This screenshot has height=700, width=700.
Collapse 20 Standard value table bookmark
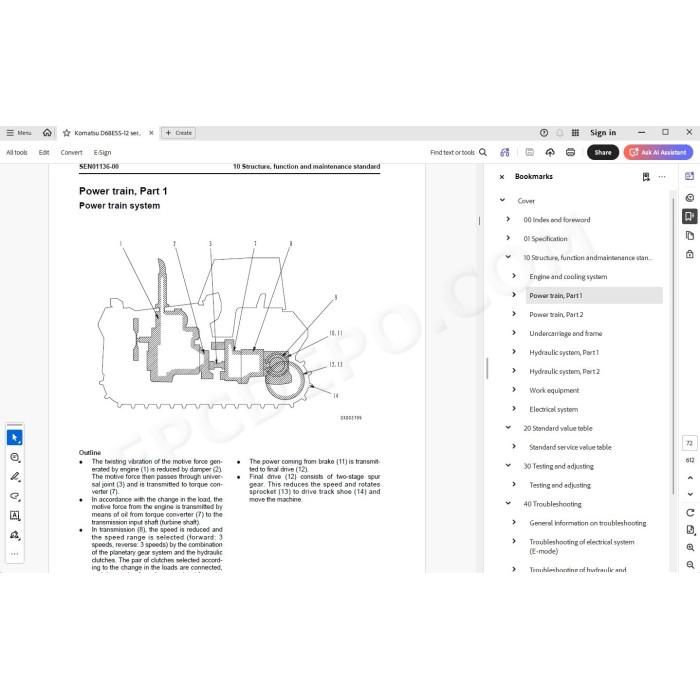(x=508, y=428)
